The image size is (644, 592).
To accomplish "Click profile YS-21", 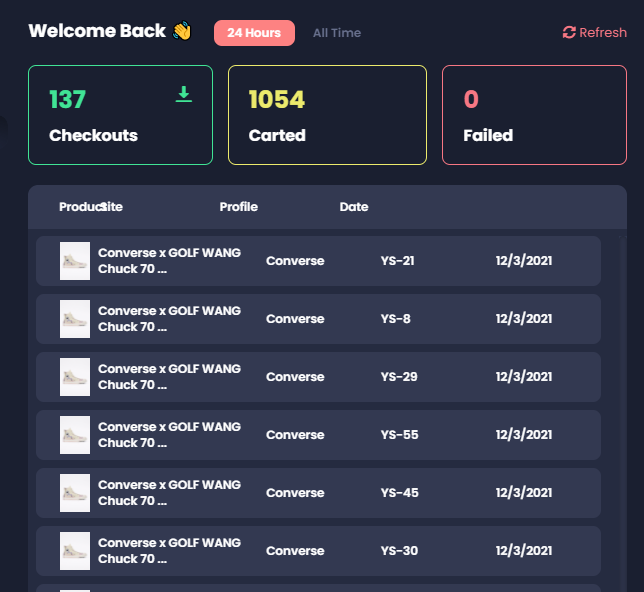I will [397, 261].
